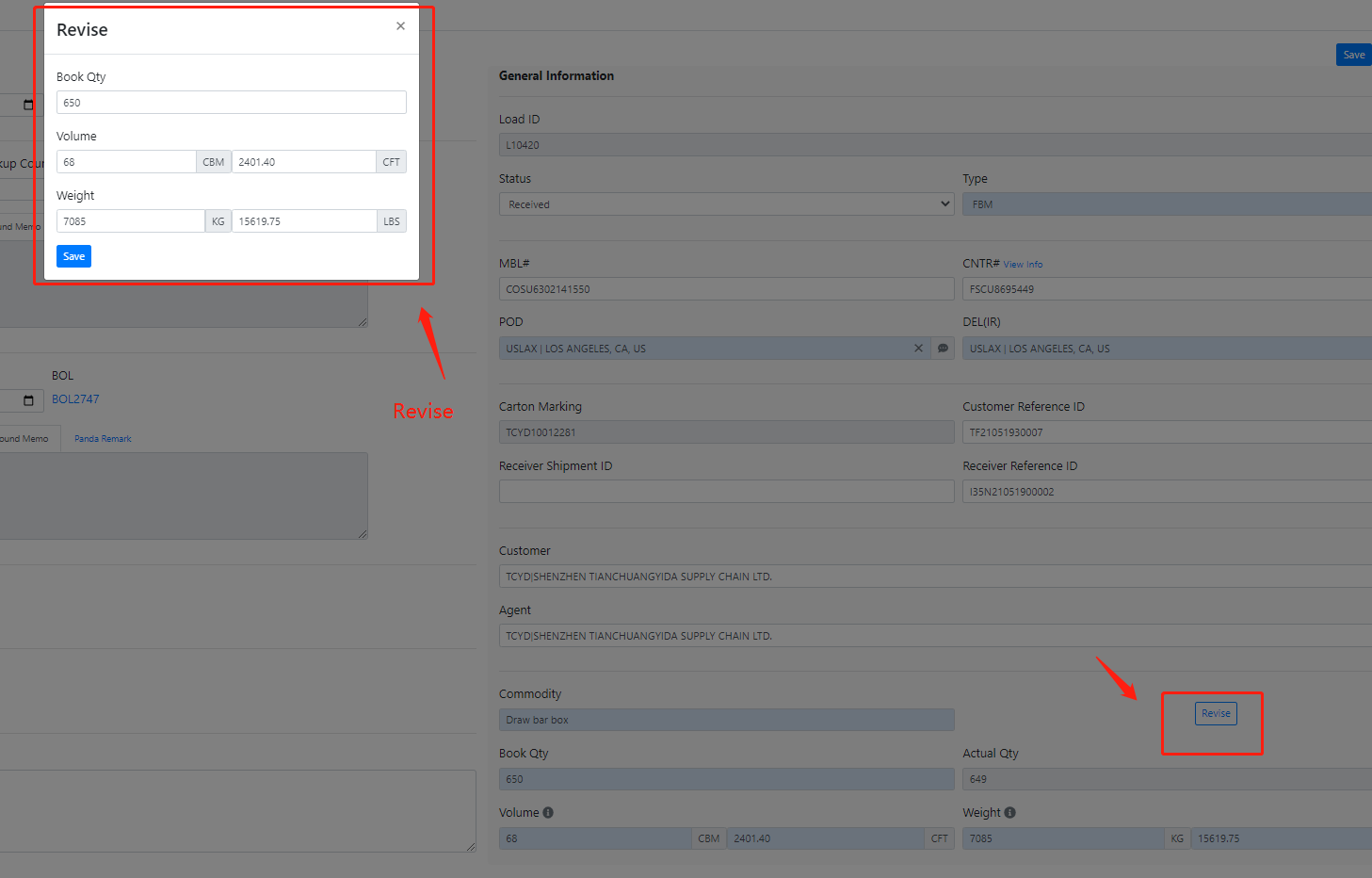1372x878 pixels.
Task: Open the calendar picker left of BOL2747
Action: [x=28, y=400]
